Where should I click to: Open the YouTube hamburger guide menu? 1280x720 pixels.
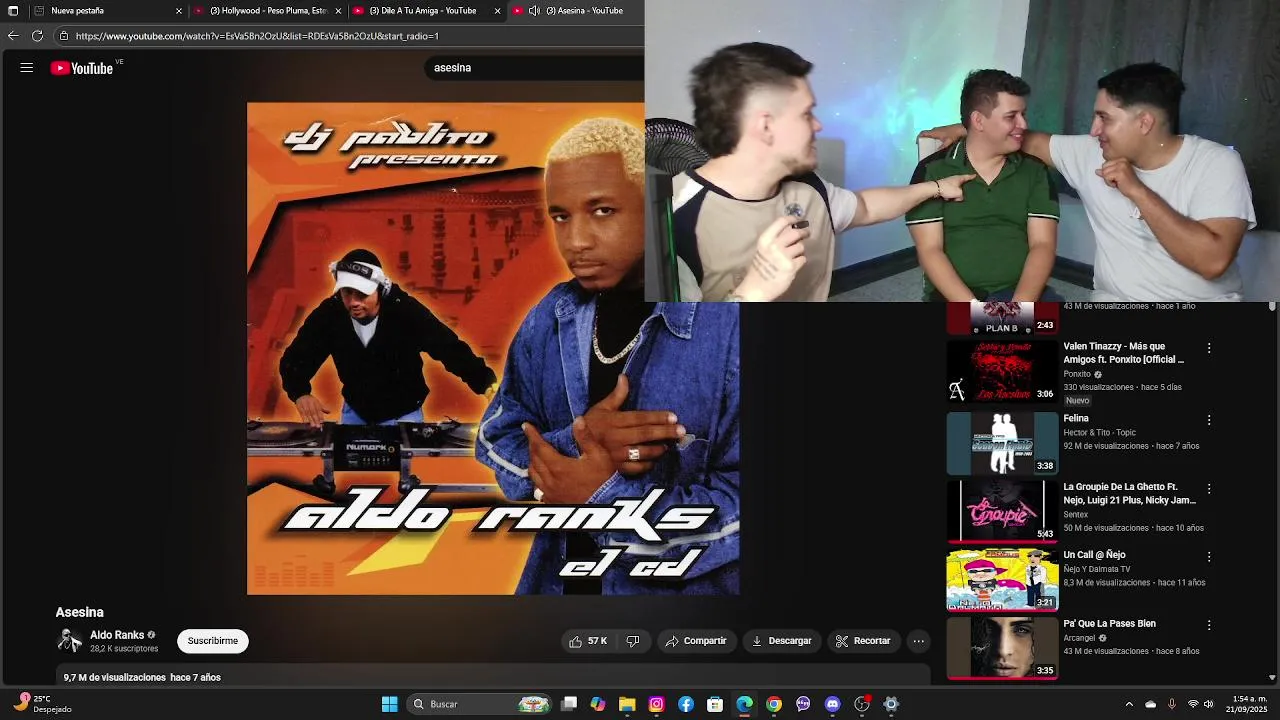[x=27, y=68]
